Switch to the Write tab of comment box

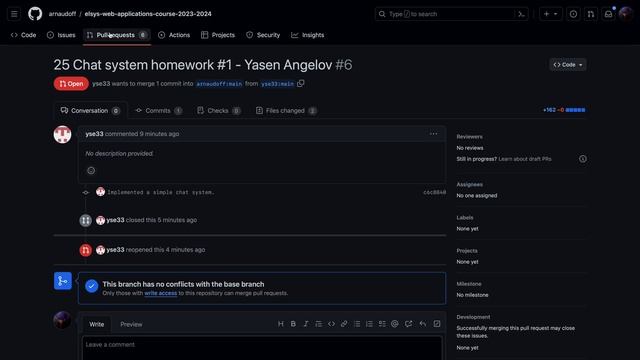(97, 324)
